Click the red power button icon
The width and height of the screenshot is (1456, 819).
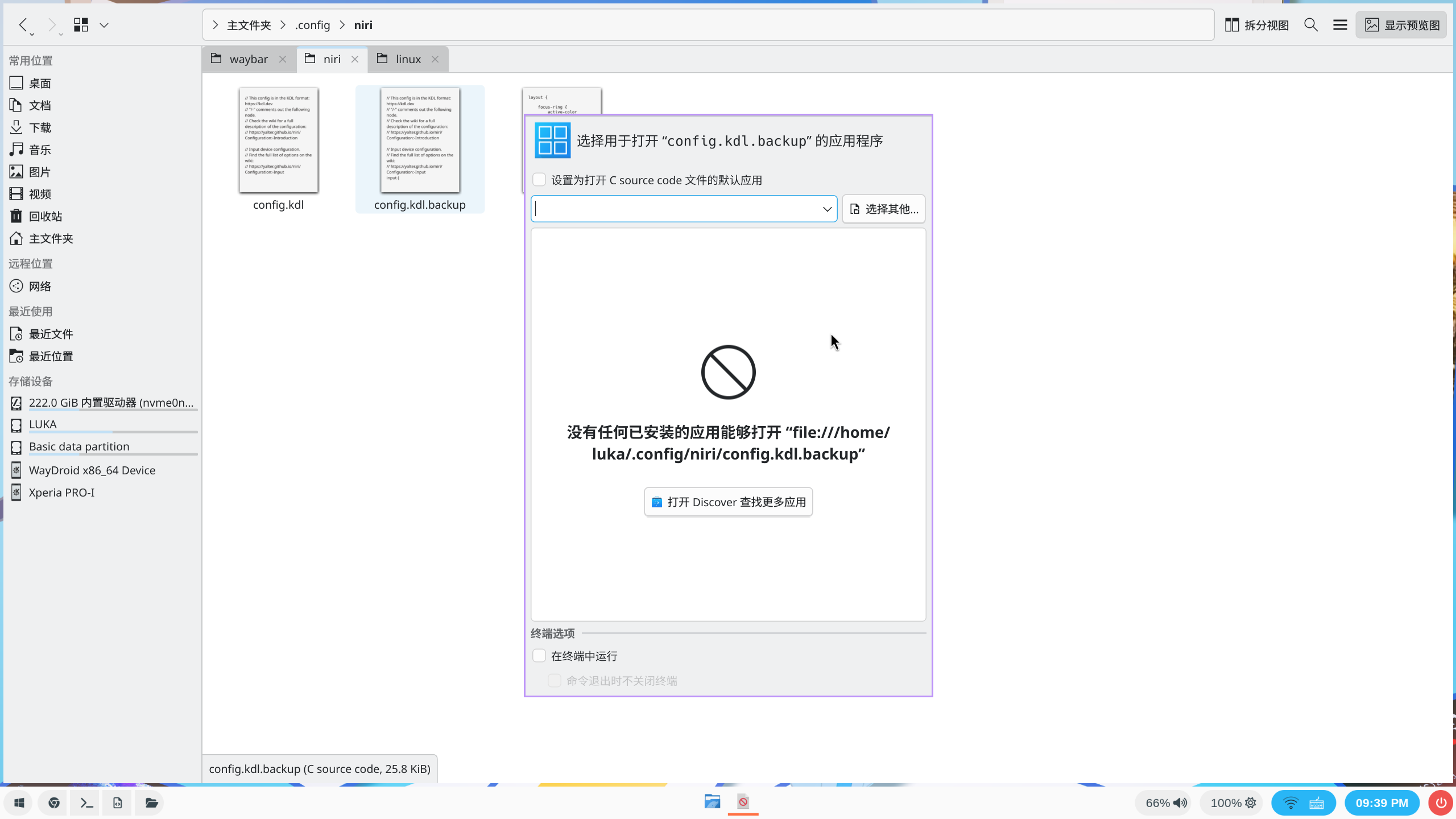point(1441,803)
